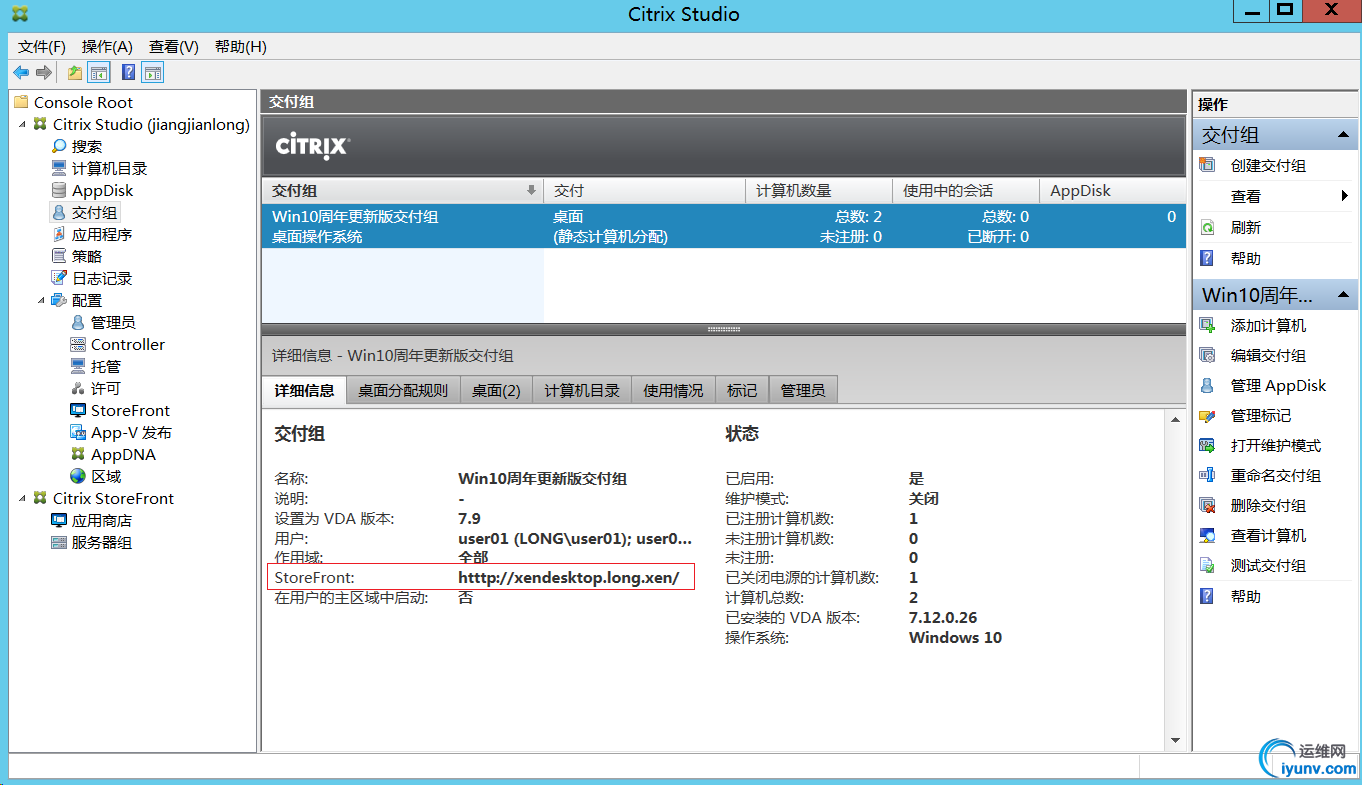
Task: Click the Forward arrow toolbar icon
Action: [44, 72]
